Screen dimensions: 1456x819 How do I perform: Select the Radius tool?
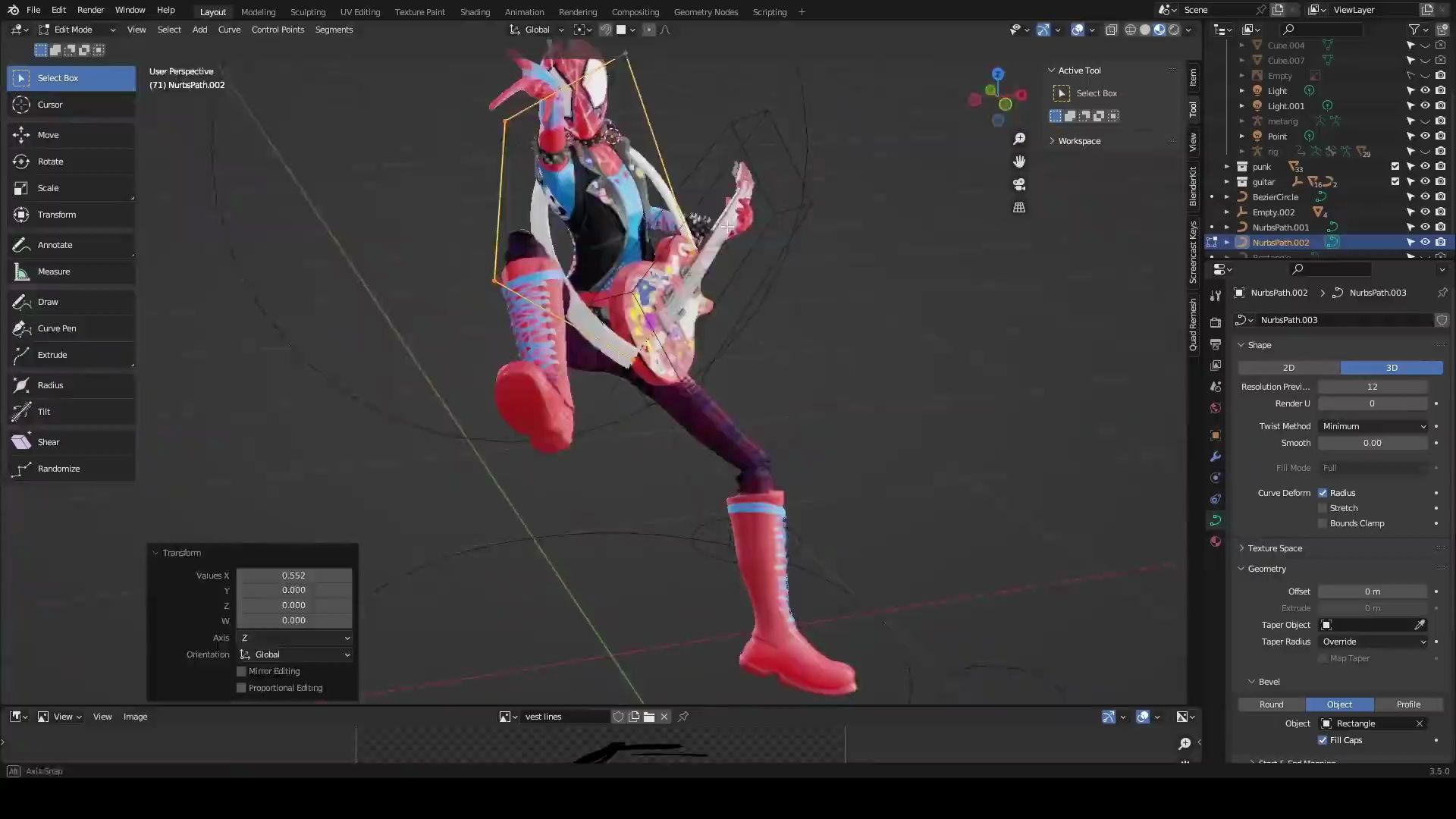point(50,384)
